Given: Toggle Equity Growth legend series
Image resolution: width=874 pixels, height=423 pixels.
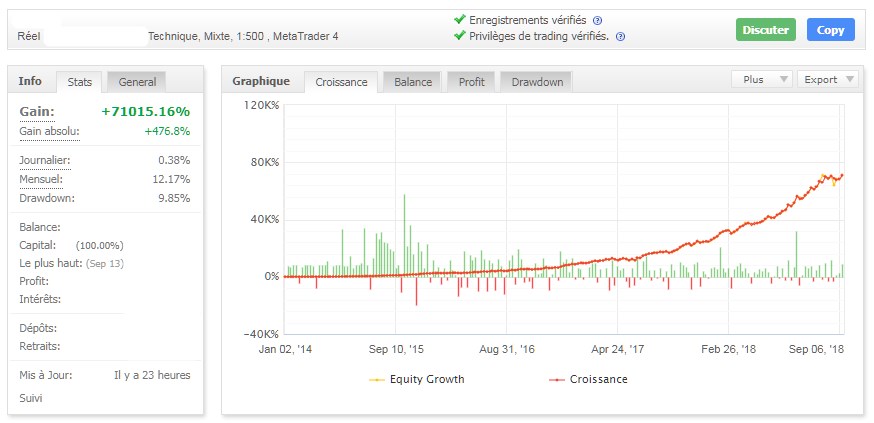Looking at the screenshot, I should point(417,379).
